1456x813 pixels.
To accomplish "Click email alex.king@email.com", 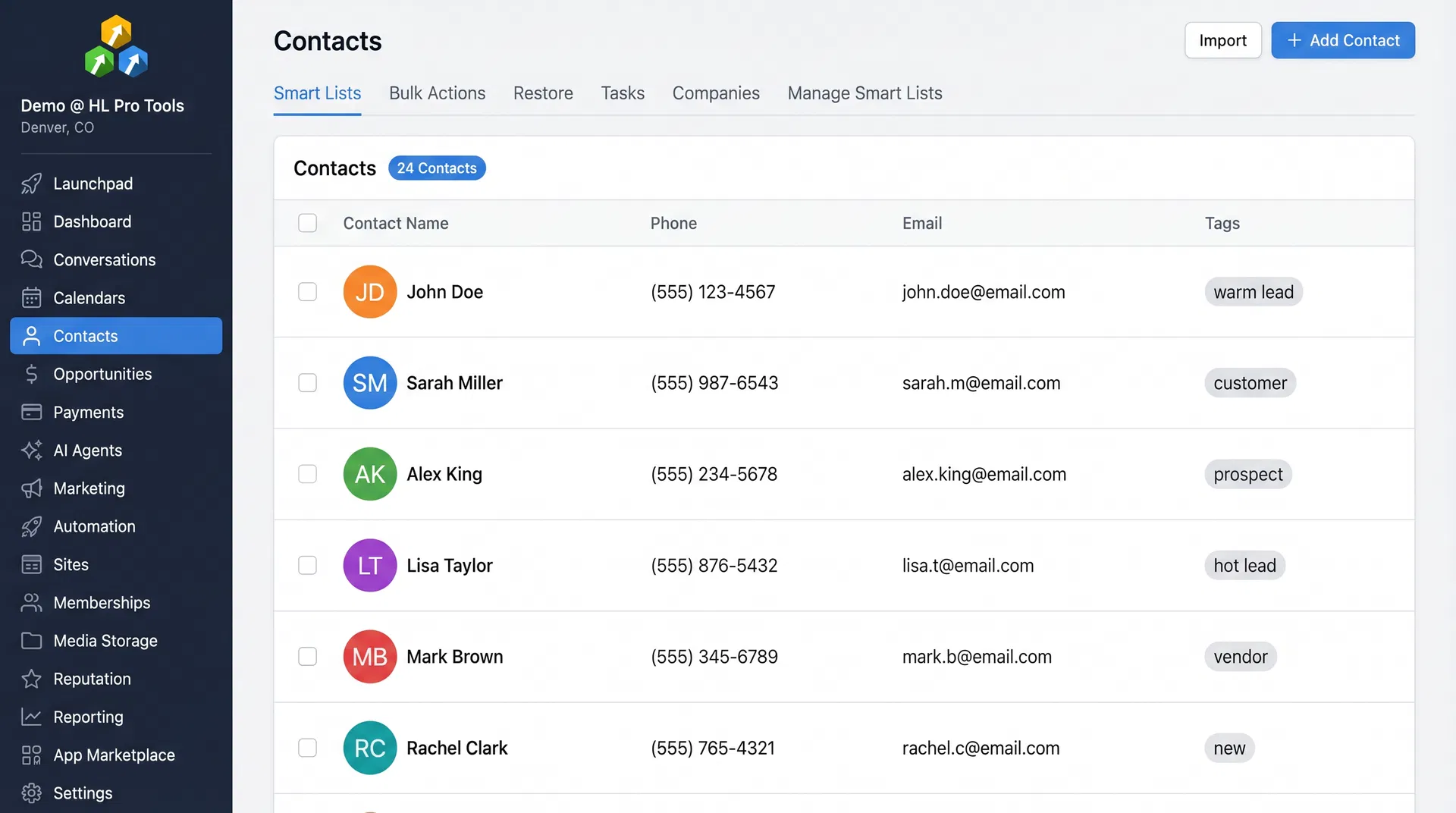I will coord(984,474).
